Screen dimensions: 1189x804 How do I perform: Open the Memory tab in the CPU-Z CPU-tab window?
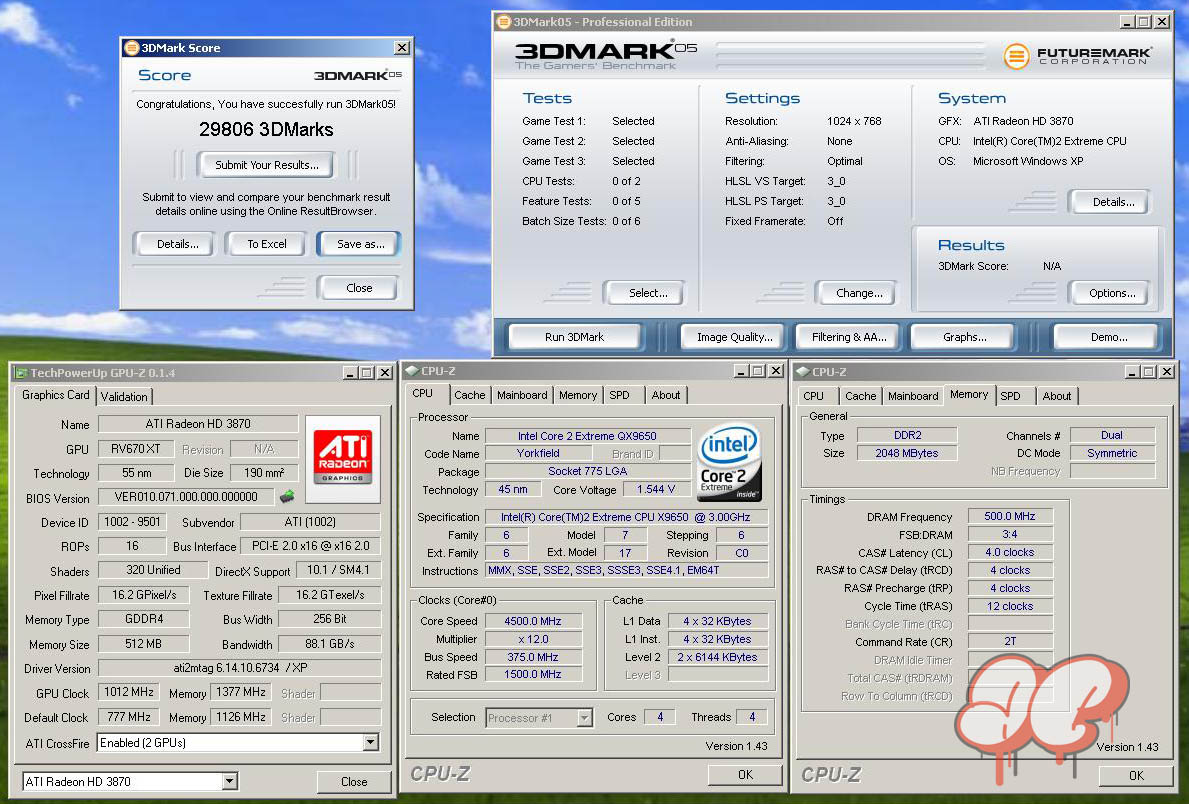[x=578, y=395]
